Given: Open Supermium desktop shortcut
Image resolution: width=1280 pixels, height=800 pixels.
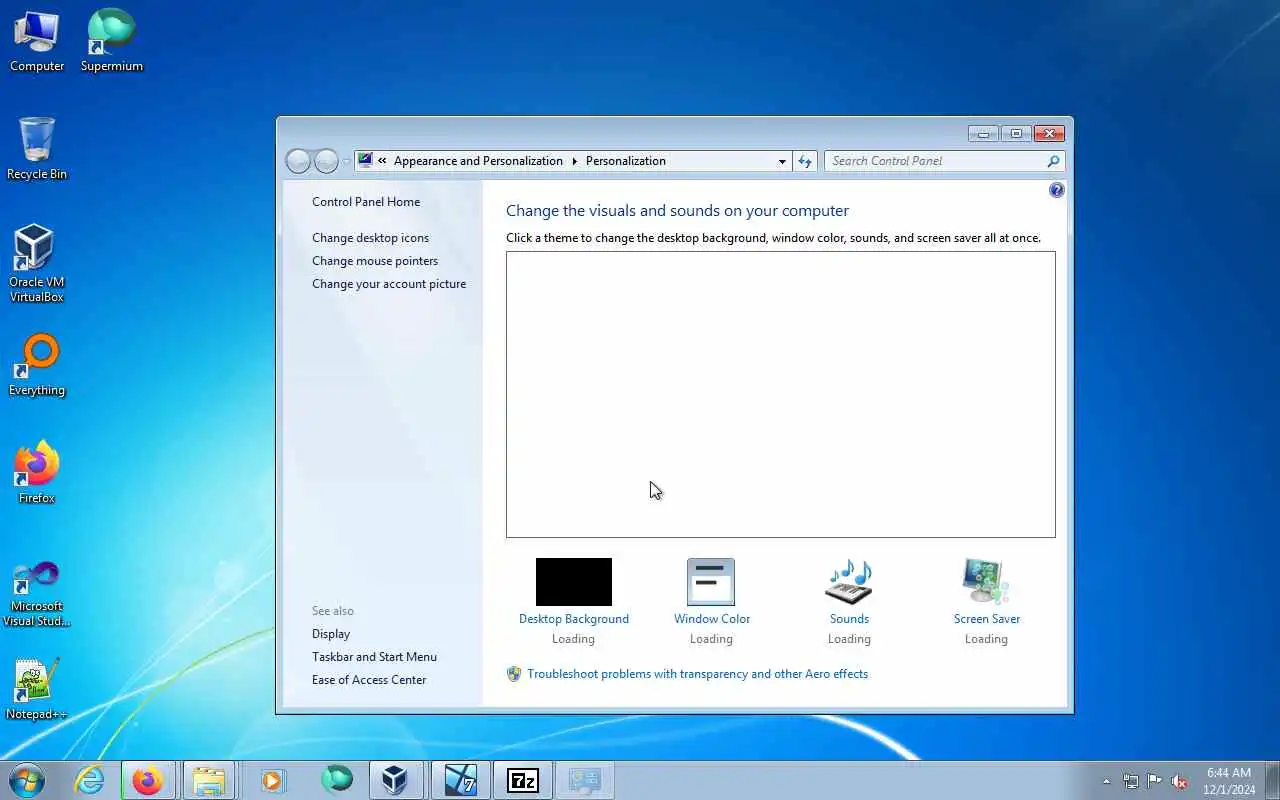Looking at the screenshot, I should click(112, 42).
